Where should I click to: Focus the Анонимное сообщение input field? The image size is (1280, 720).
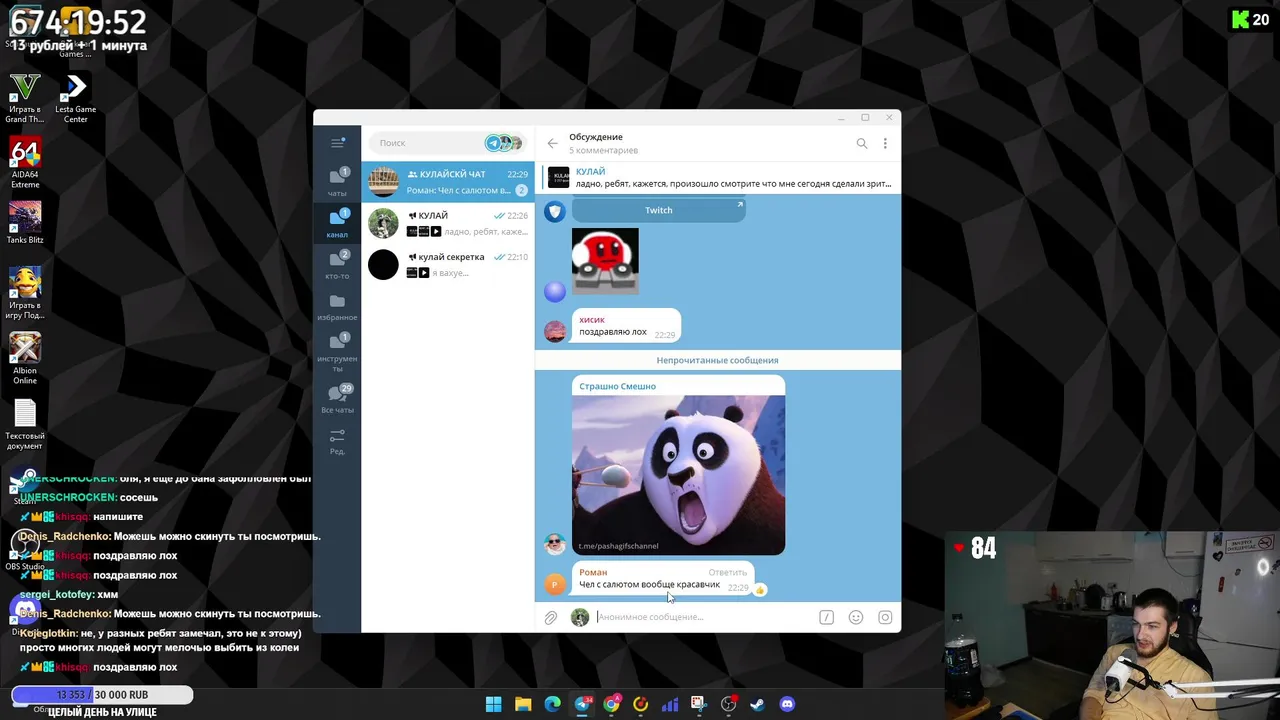pyautogui.click(x=703, y=617)
